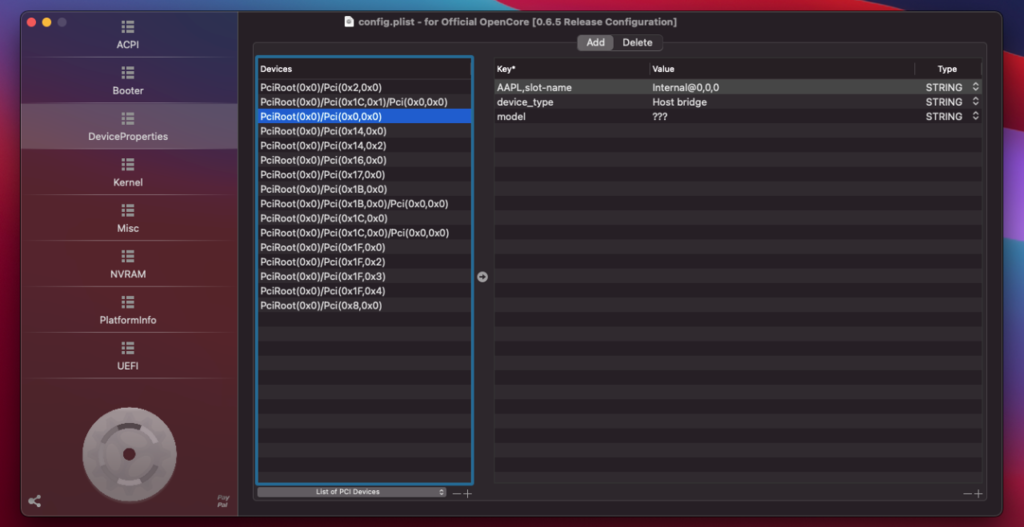Remove a property with right minus button
The height and width of the screenshot is (527, 1024).
(x=967, y=493)
